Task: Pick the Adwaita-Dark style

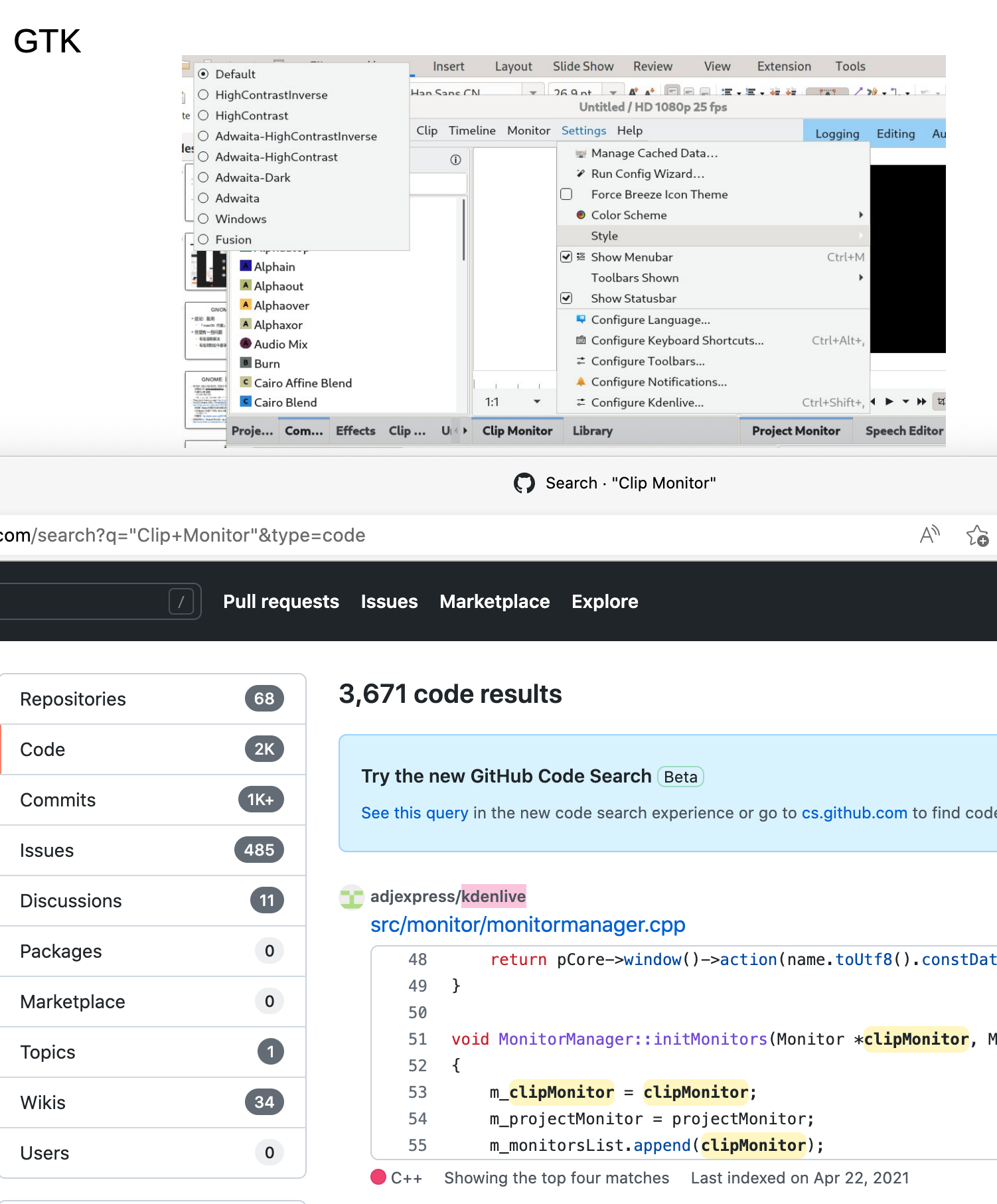Action: (x=203, y=177)
